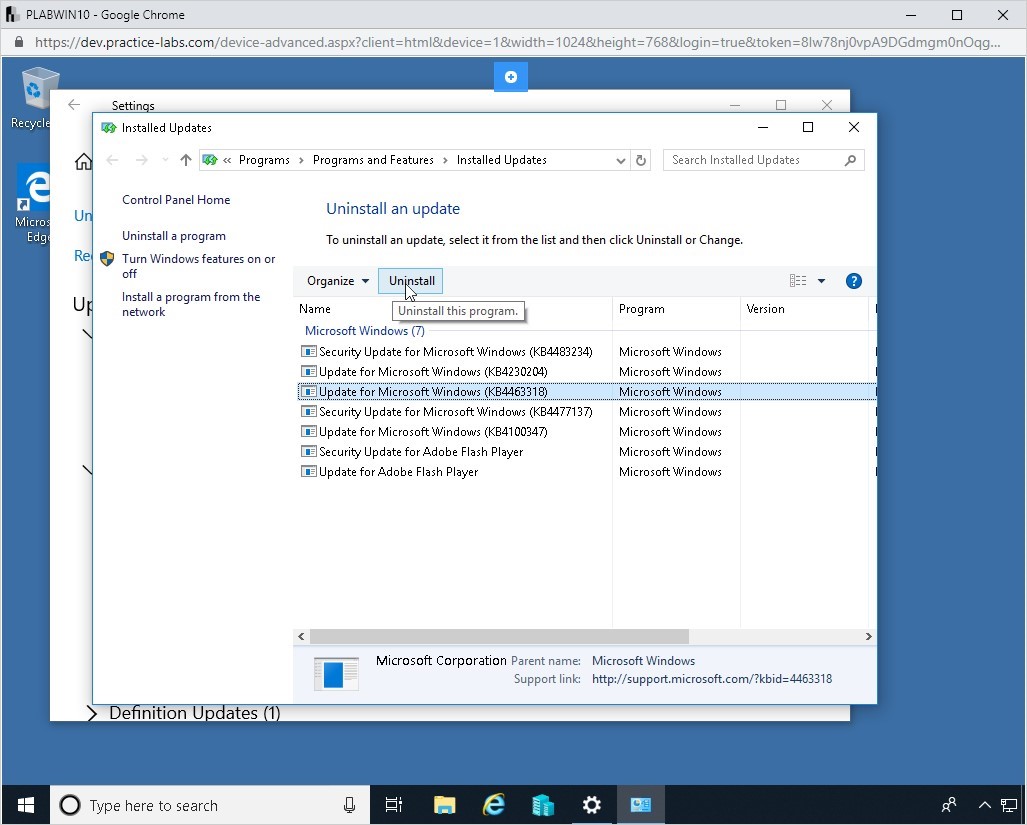Sort by the Program column header
Screen dimensions: 1027x825
coord(677,309)
